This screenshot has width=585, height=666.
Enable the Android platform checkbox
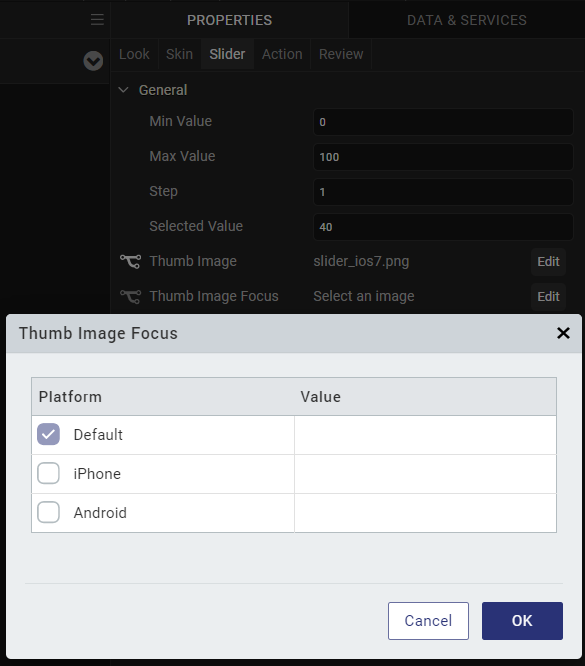tap(48, 512)
